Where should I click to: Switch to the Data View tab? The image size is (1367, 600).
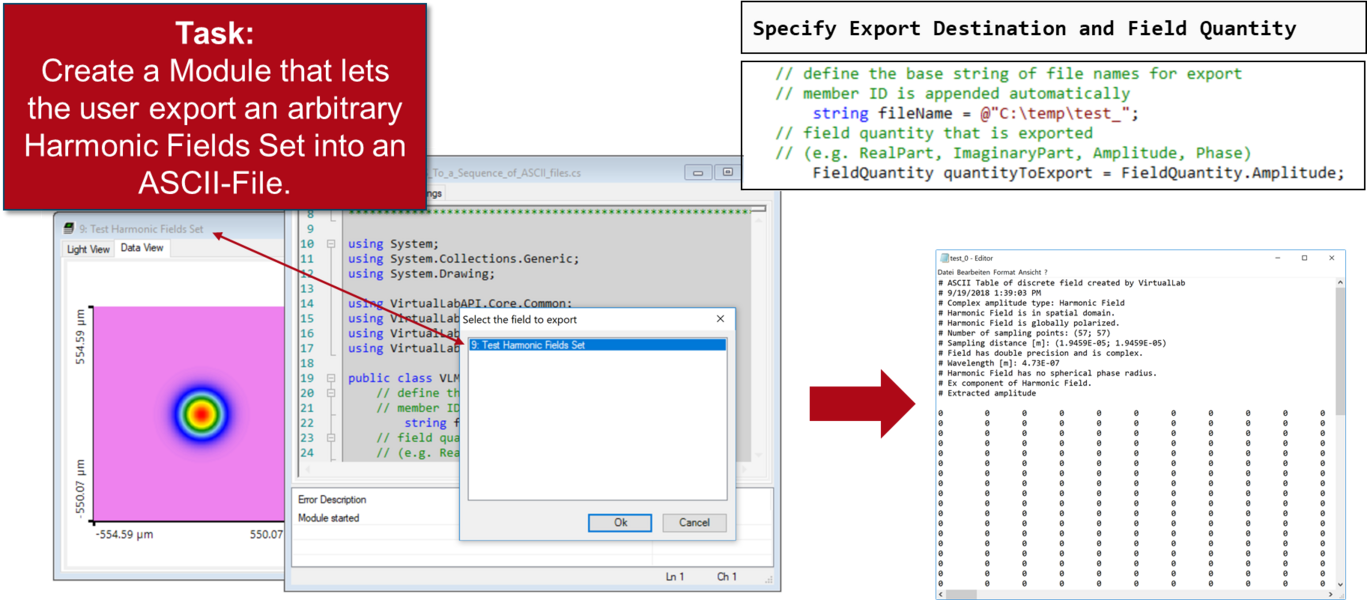click(141, 248)
